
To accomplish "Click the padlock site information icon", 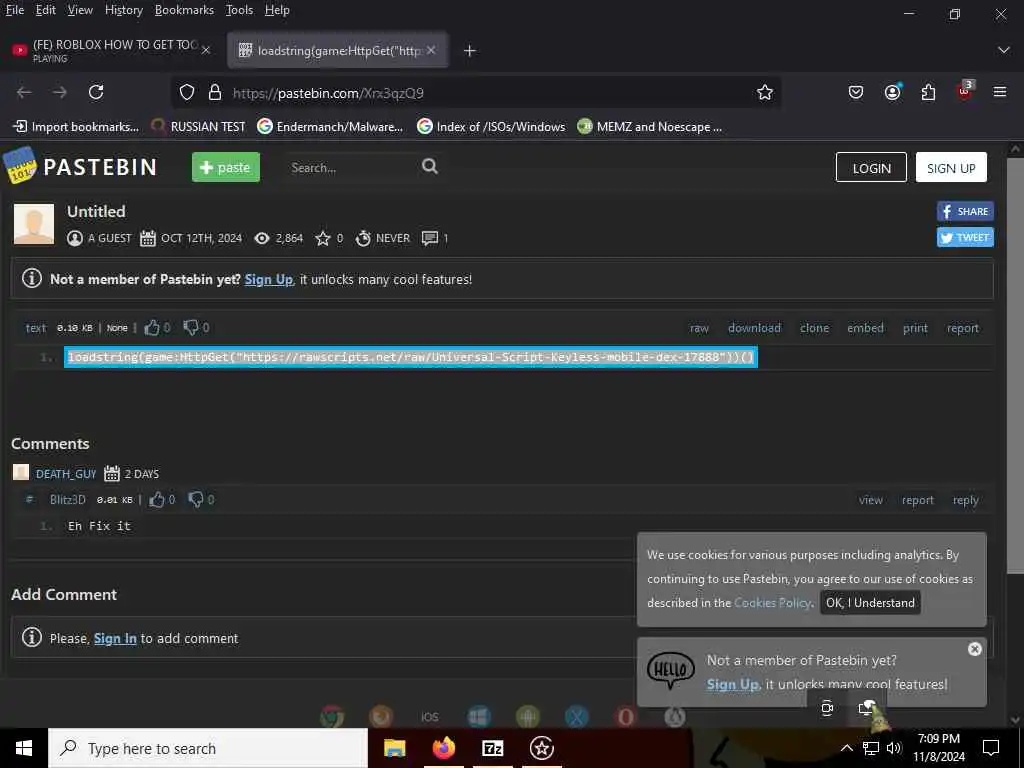I will coord(215,93).
